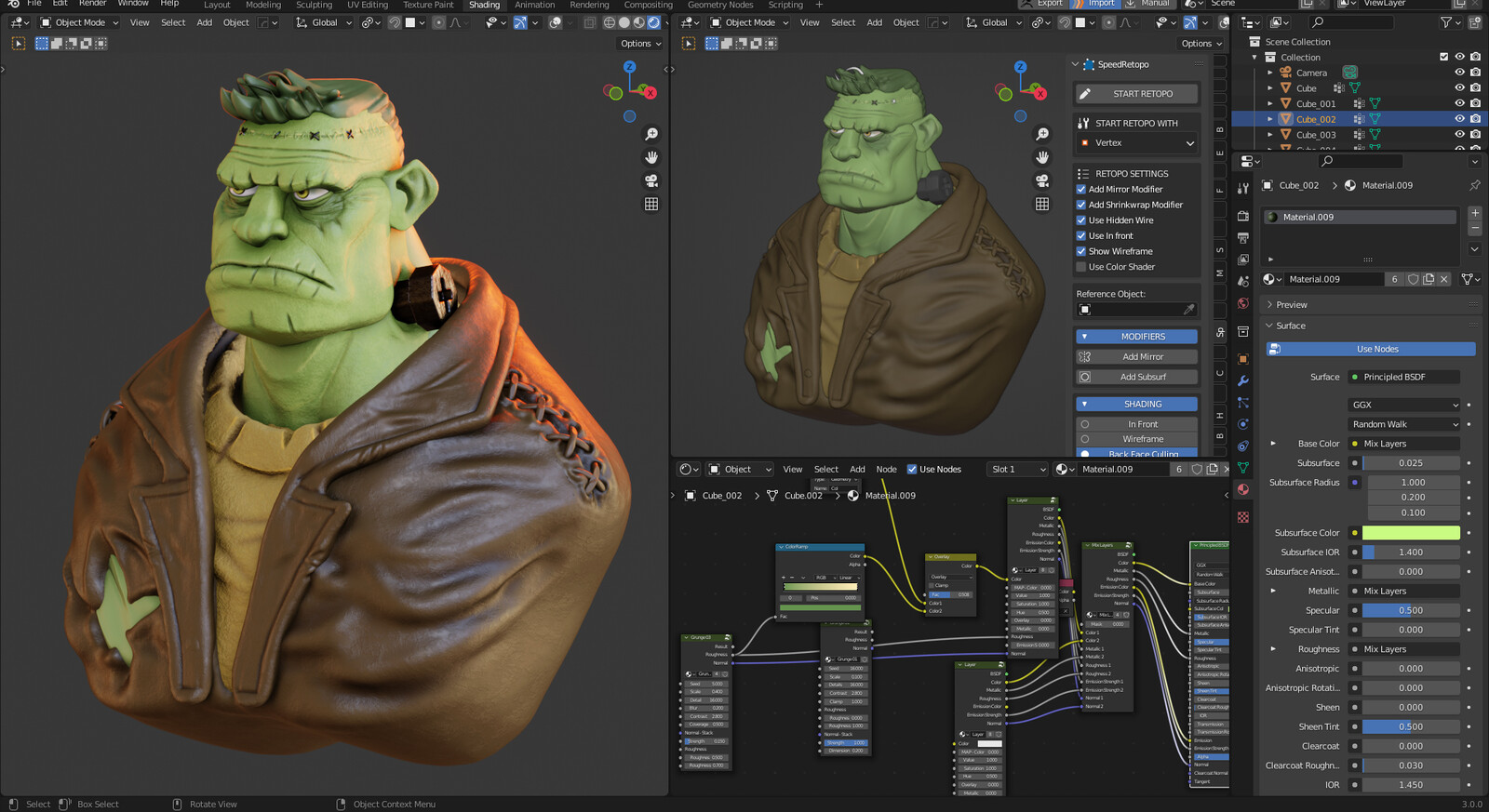The width and height of the screenshot is (1489, 812).
Task: Toggle pin icon in properties header
Action: point(1475,185)
